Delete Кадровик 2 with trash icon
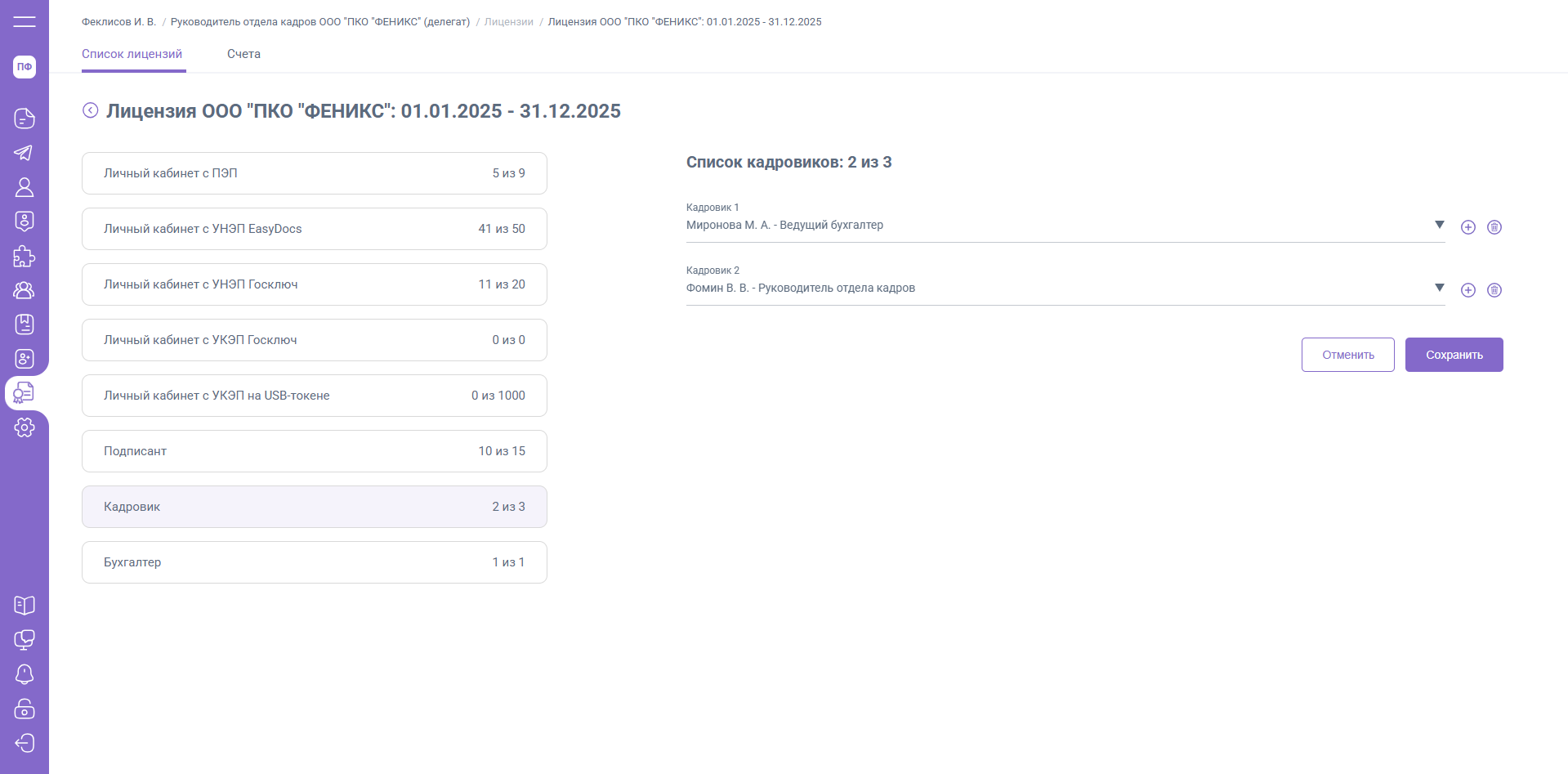This screenshot has height=774, width=1568. click(x=1494, y=290)
